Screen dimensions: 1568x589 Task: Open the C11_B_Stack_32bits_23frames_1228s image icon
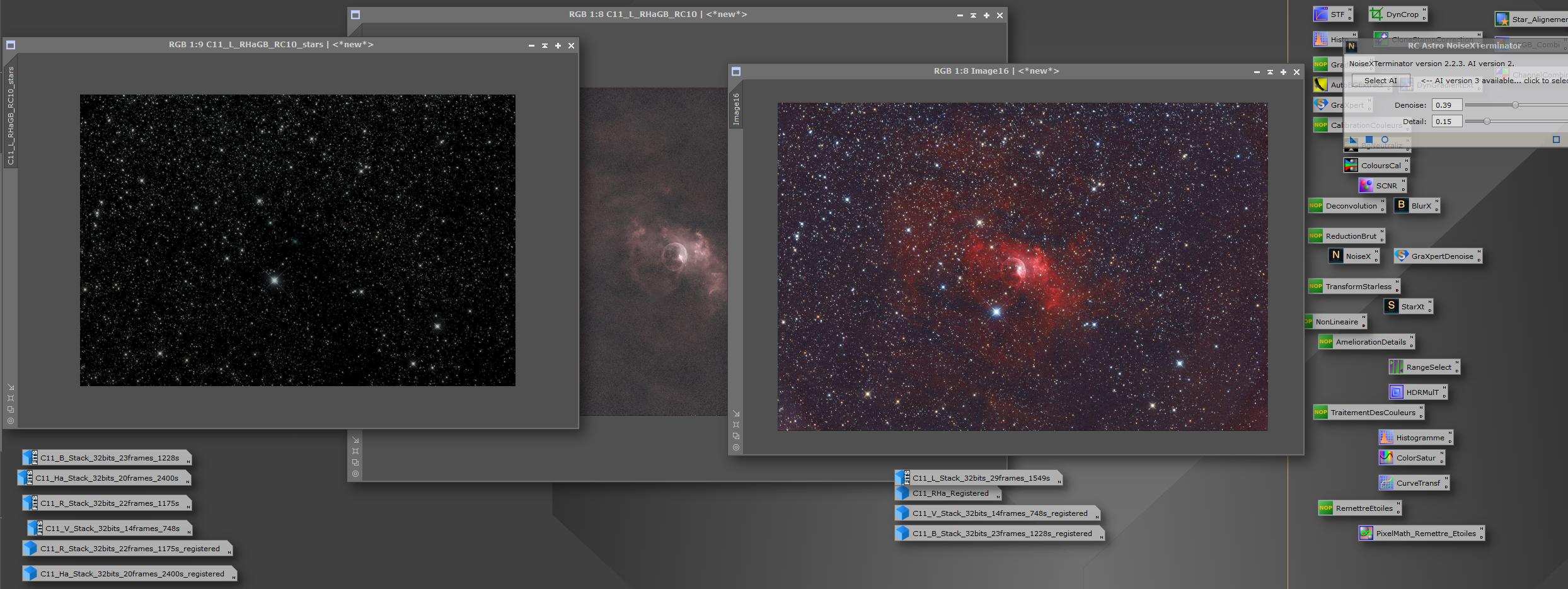106,458
